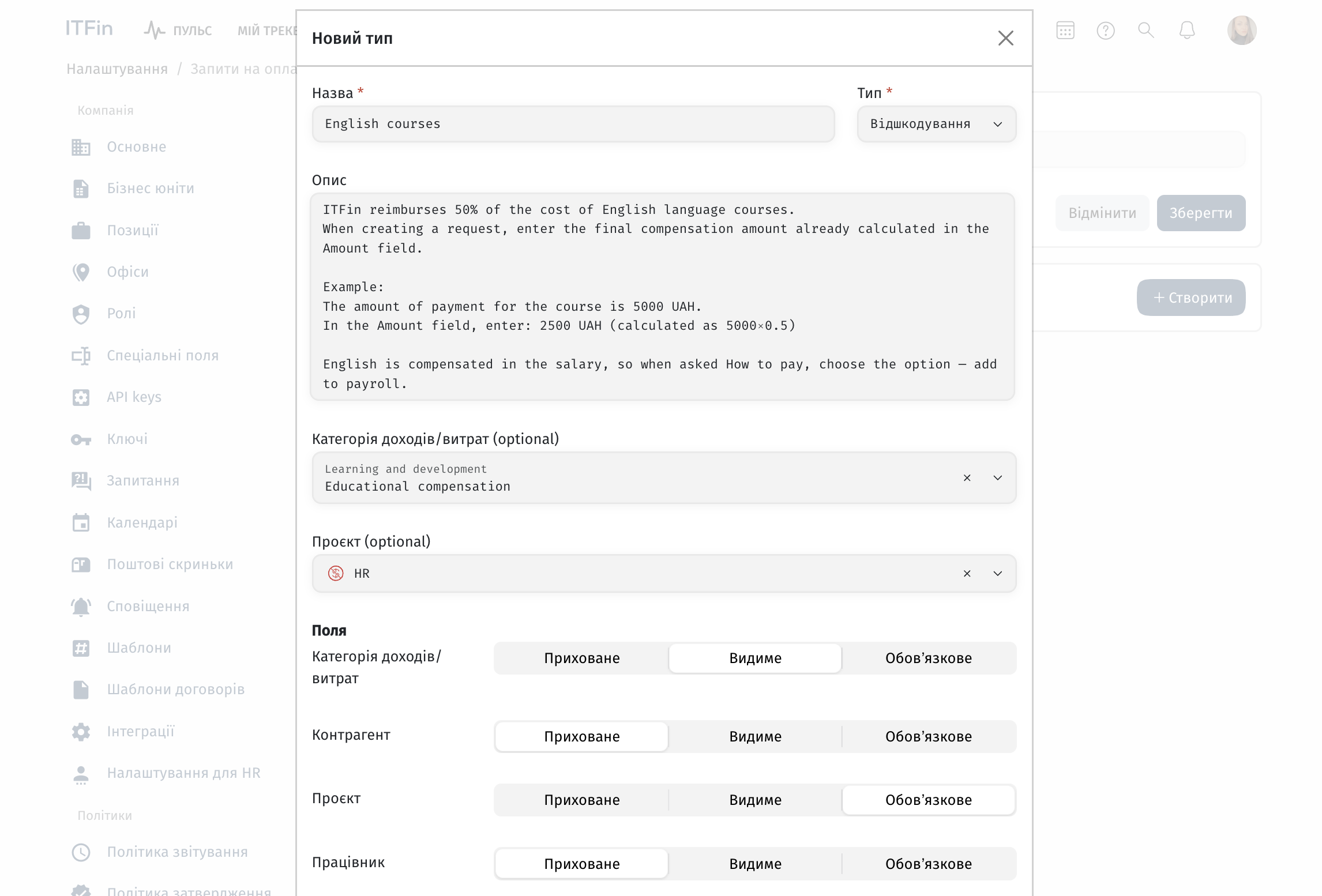Click the Бізнес юніти document icon
This screenshot has width=1322, height=896.
pyautogui.click(x=81, y=189)
